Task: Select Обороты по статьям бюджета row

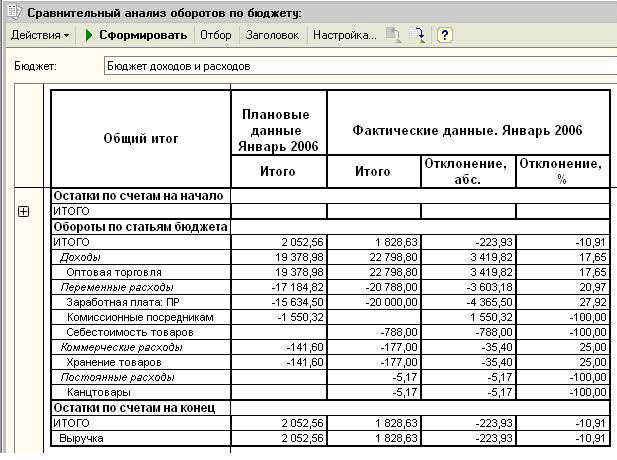Action: tap(330, 227)
